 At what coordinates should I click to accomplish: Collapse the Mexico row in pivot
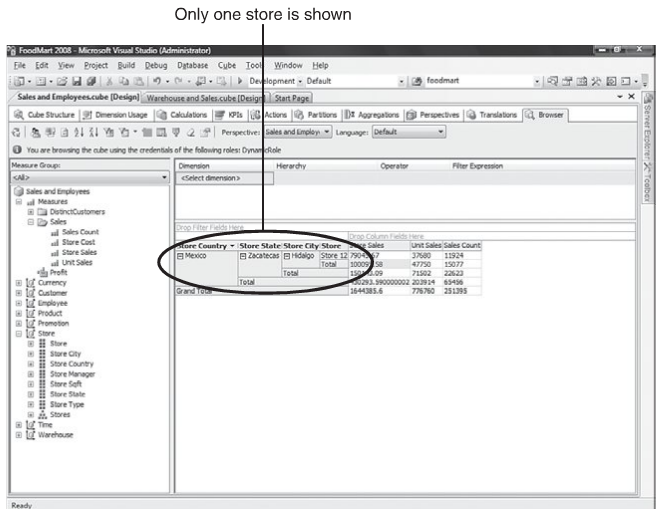click(181, 255)
